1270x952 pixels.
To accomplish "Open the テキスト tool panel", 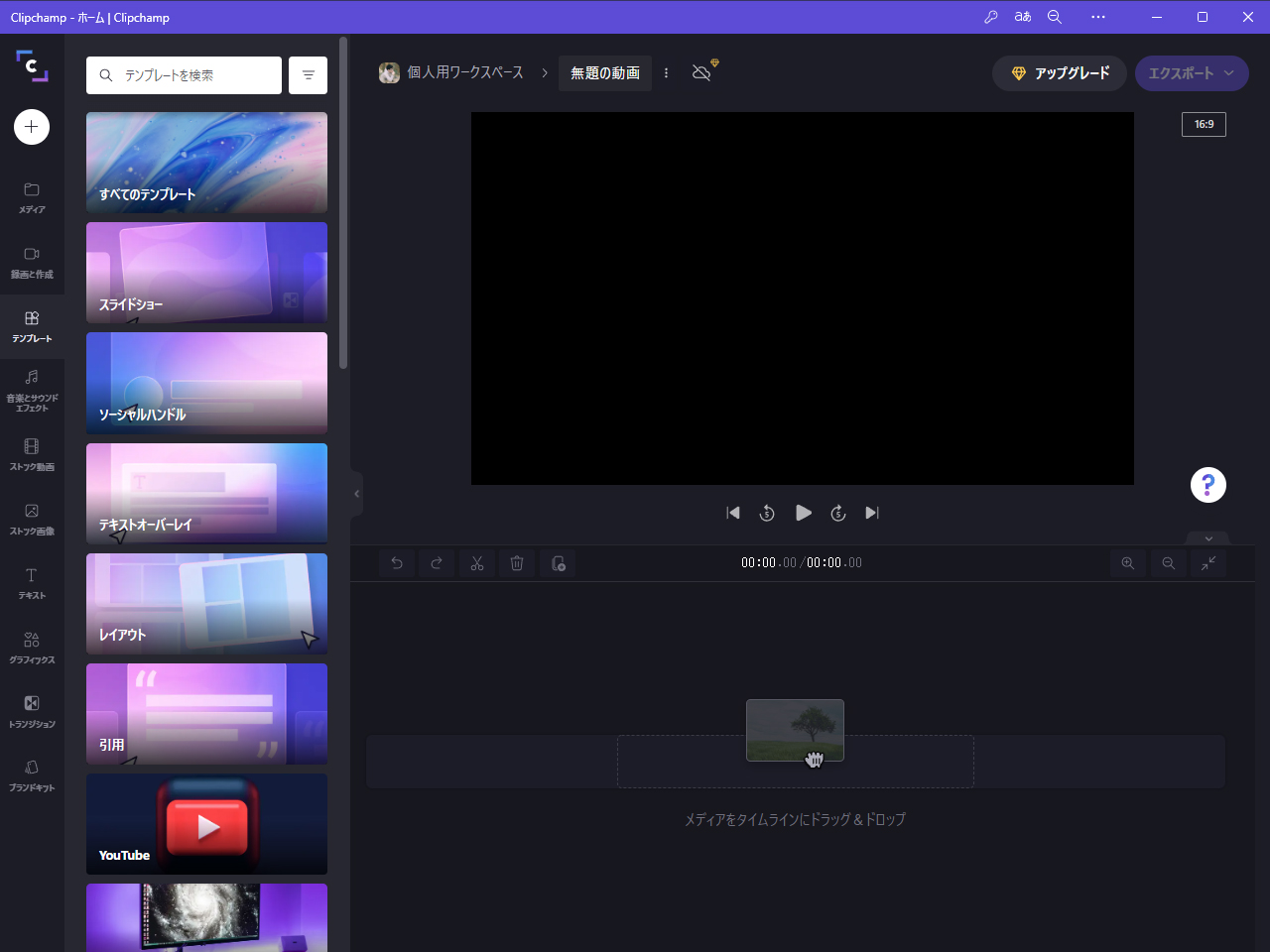I will point(31,583).
